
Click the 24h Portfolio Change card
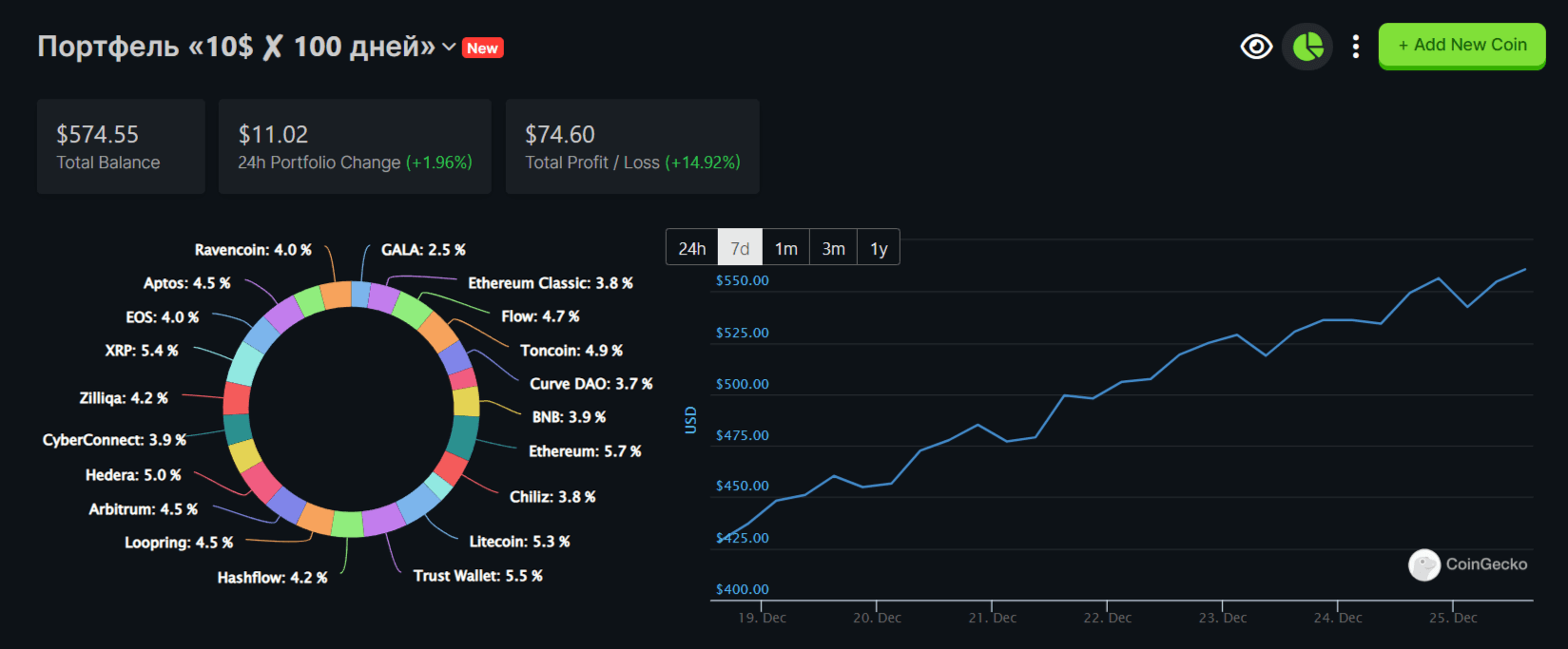point(355,146)
